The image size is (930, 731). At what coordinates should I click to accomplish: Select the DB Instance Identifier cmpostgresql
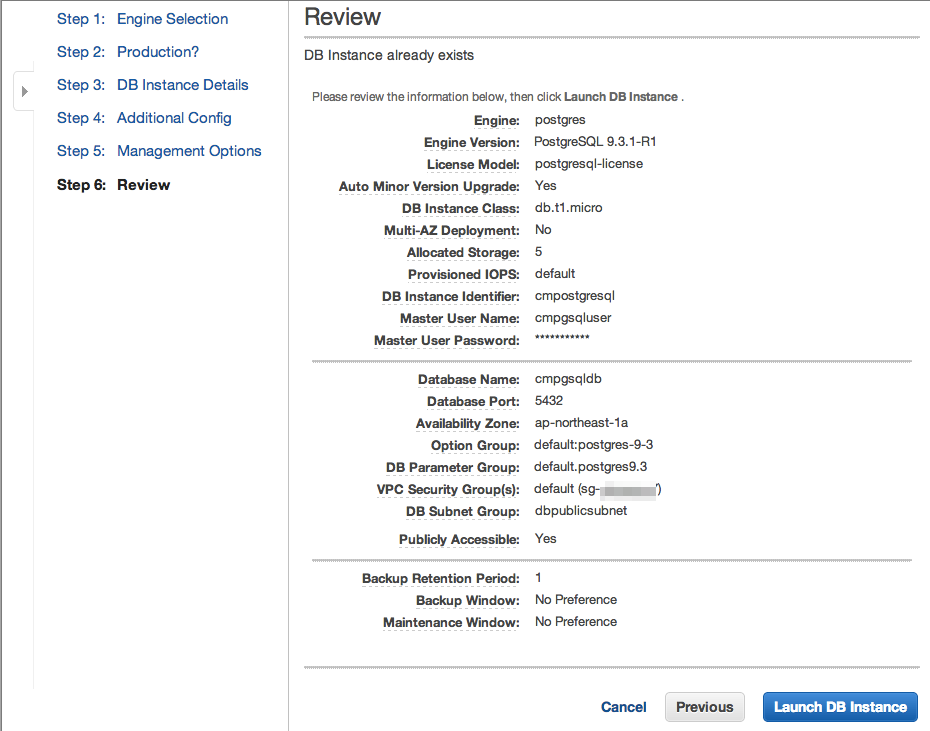[x=574, y=295]
